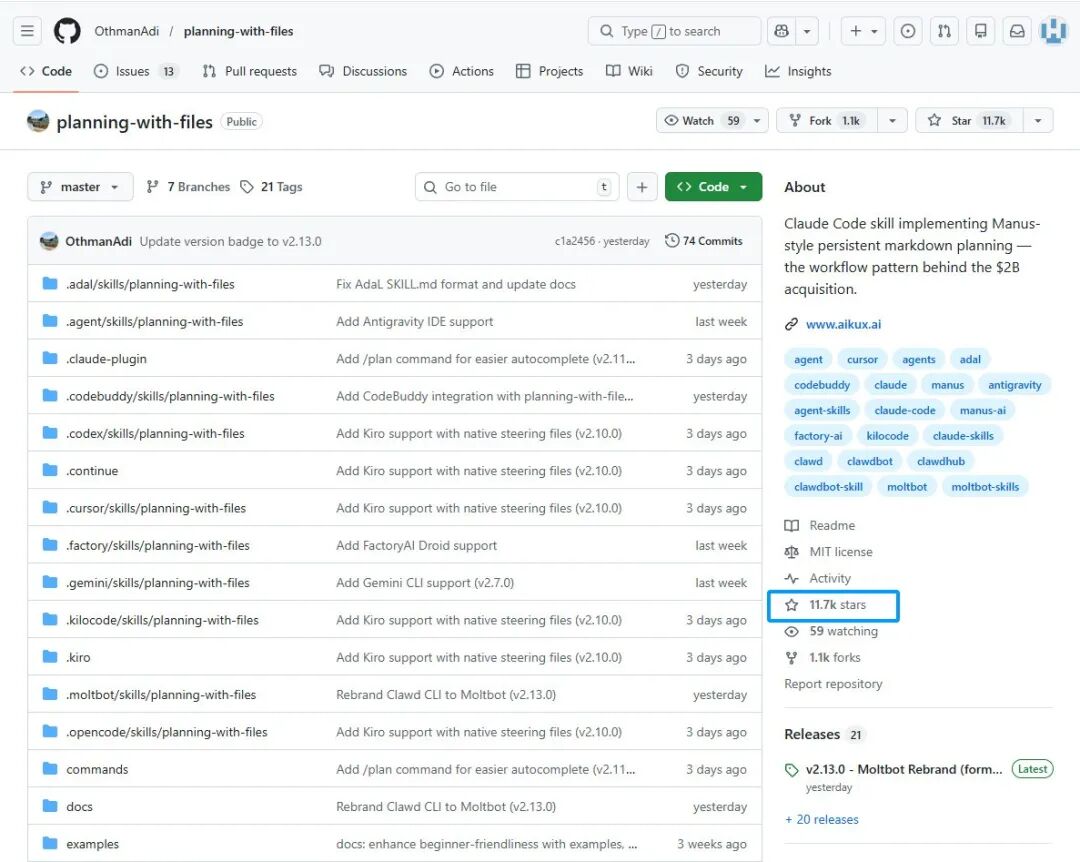Open the issues icon in header
The height and width of the screenshot is (862, 1080).
pos(907,31)
